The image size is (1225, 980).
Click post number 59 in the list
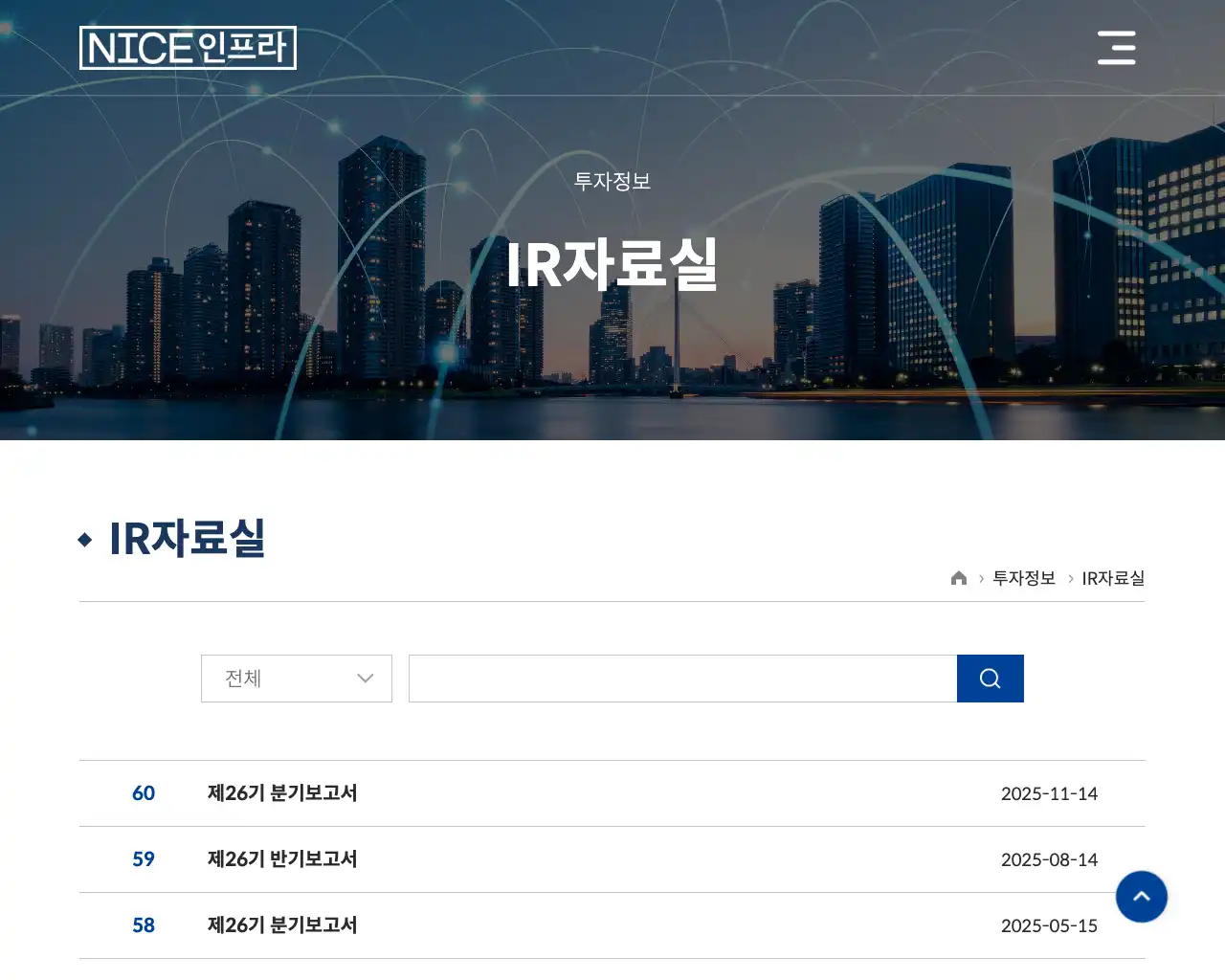[144, 859]
